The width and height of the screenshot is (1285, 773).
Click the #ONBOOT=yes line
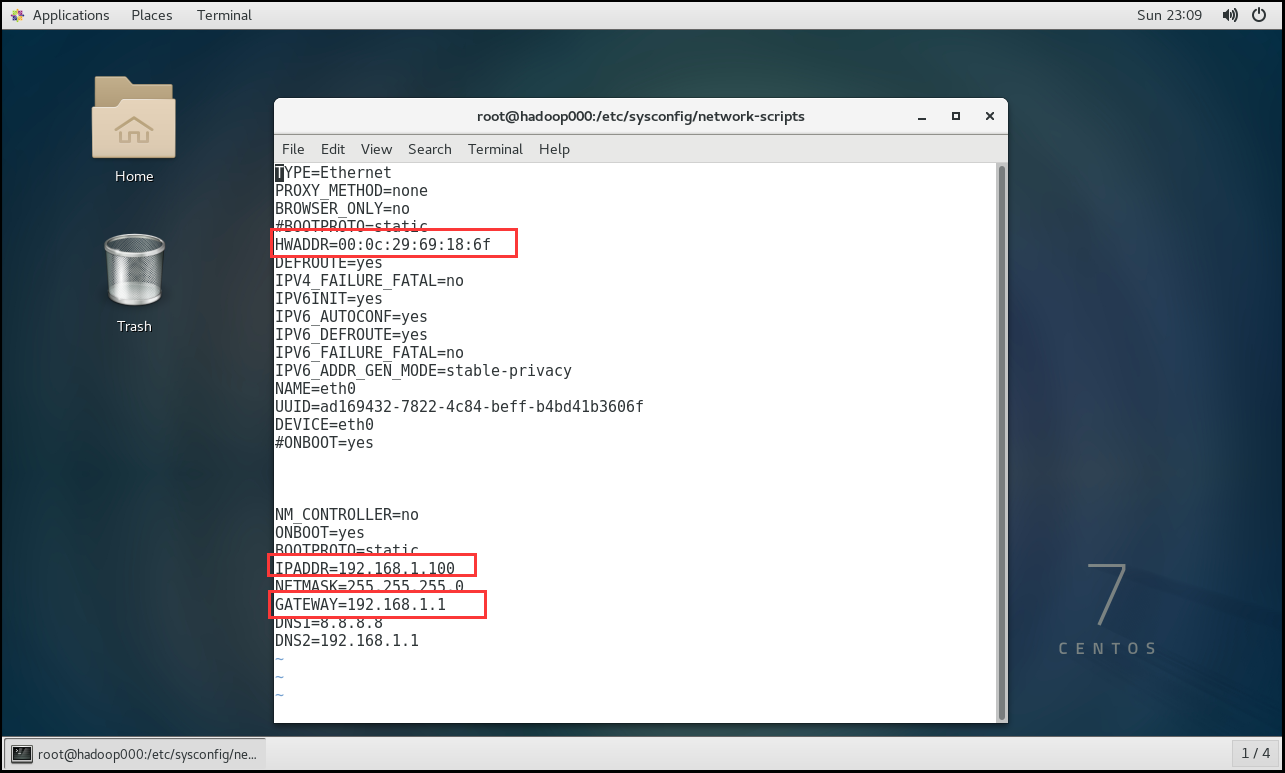(x=324, y=443)
